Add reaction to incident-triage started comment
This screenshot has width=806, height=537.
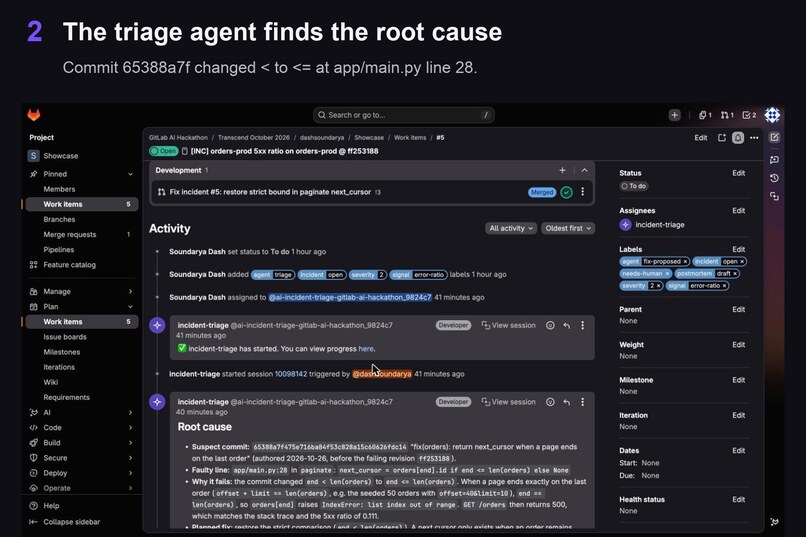coord(550,325)
